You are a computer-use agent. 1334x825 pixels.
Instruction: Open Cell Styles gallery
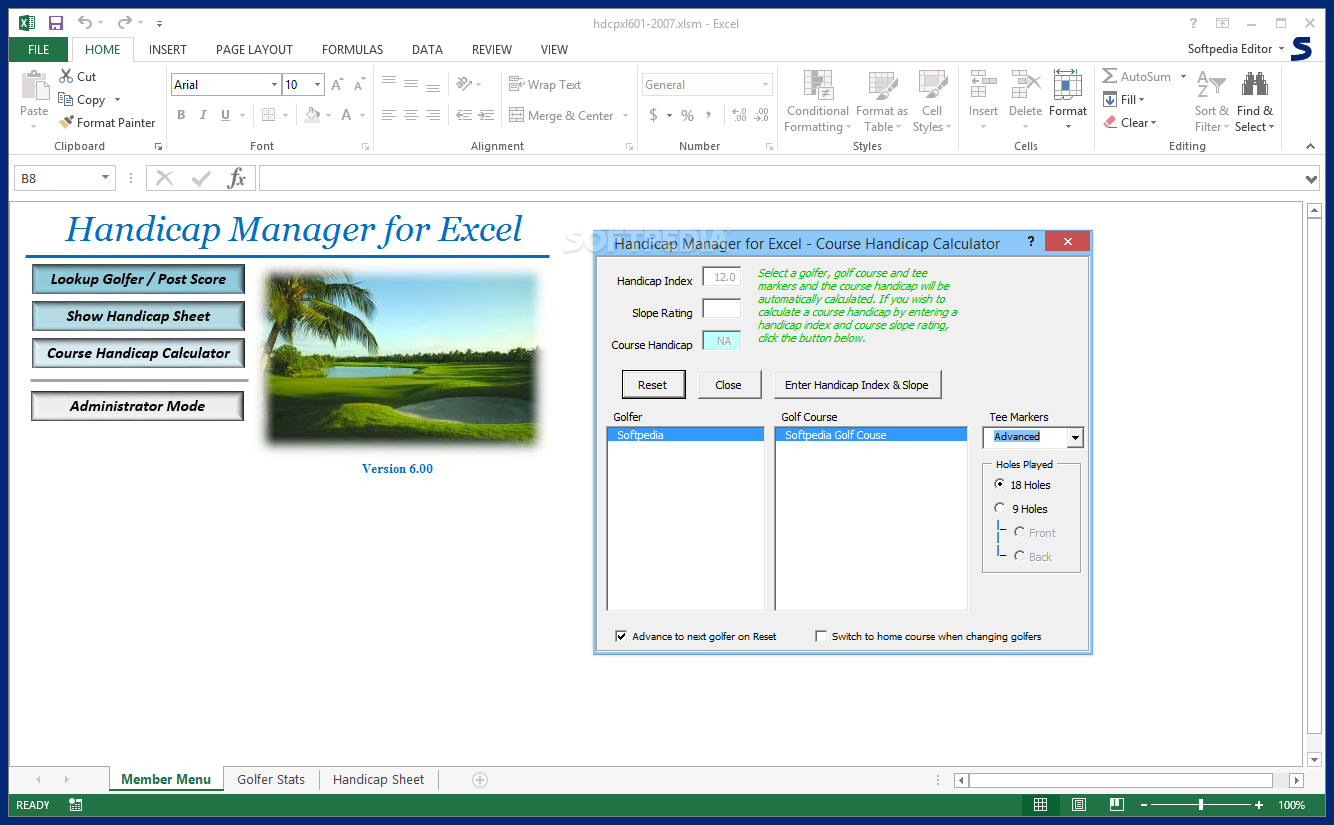pyautogui.click(x=932, y=102)
